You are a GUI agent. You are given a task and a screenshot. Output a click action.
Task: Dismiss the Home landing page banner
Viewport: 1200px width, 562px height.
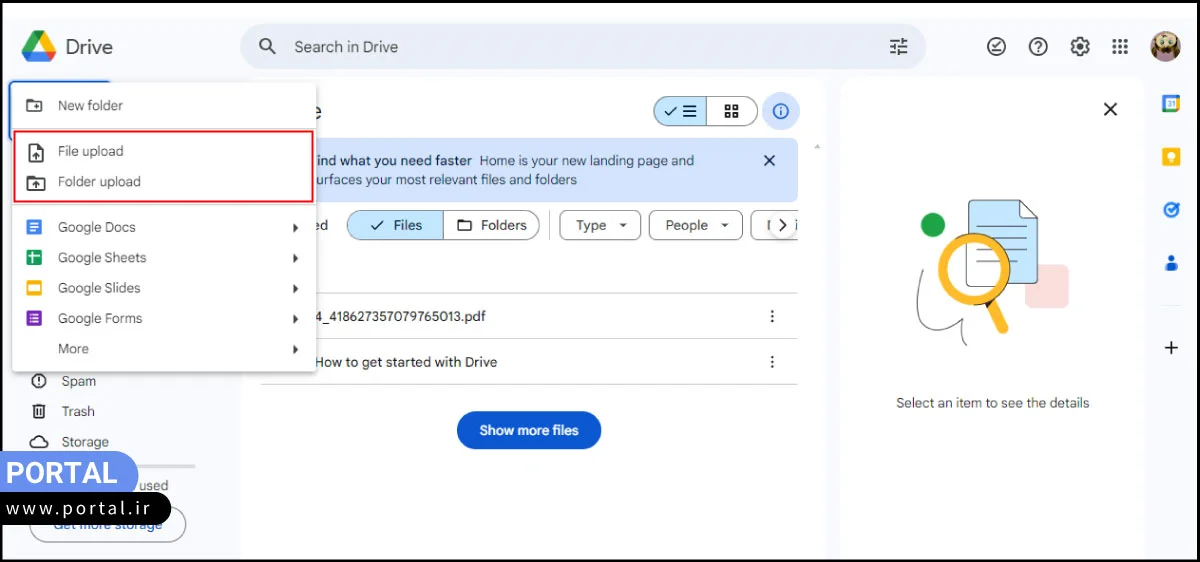(x=769, y=161)
